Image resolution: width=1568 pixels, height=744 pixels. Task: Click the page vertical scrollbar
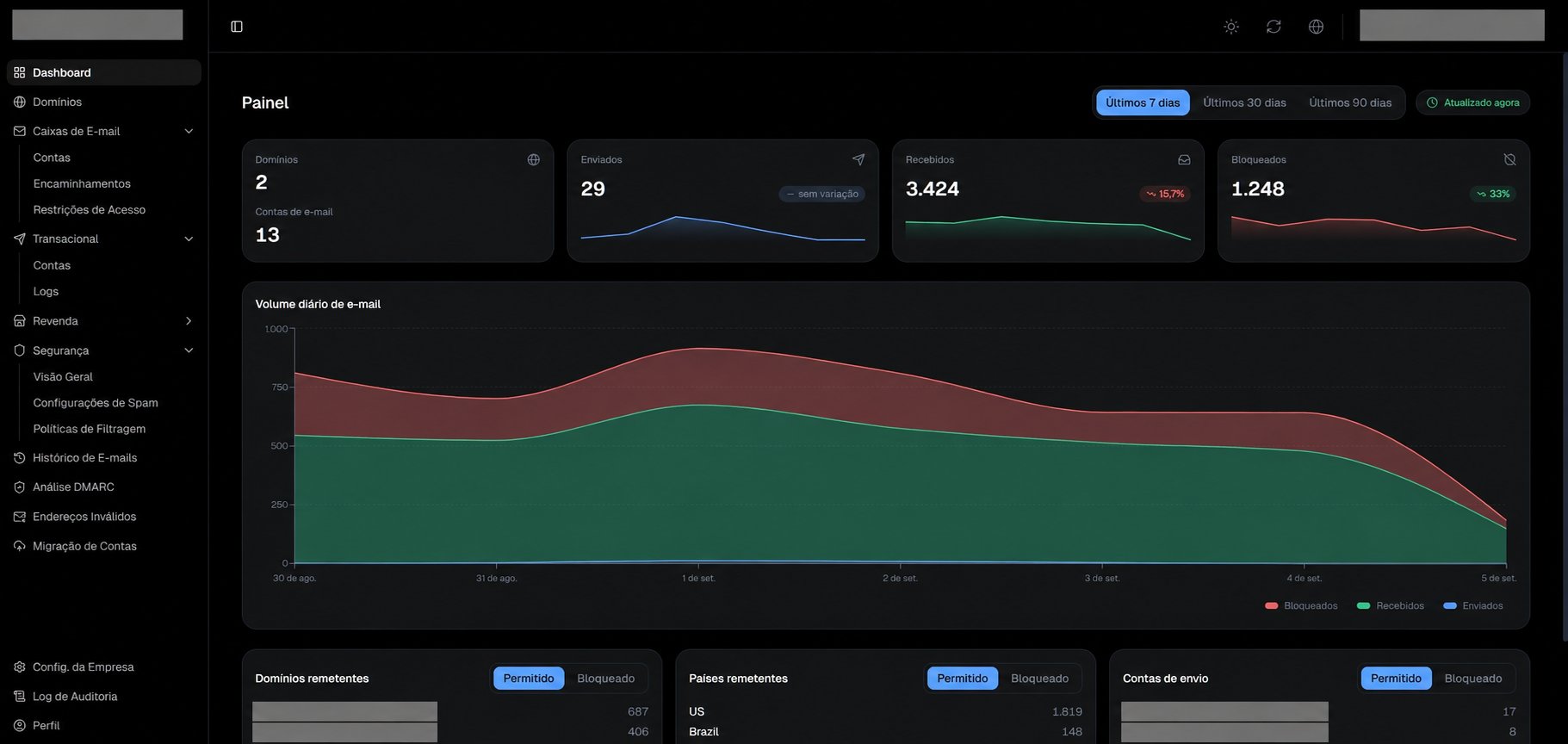tap(1565, 347)
